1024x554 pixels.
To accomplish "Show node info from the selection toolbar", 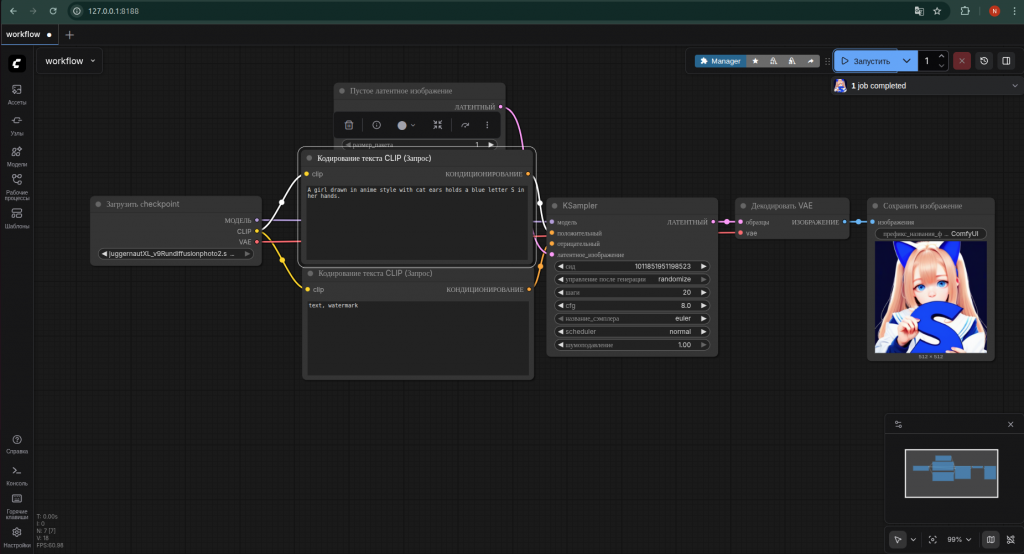I will 376,125.
